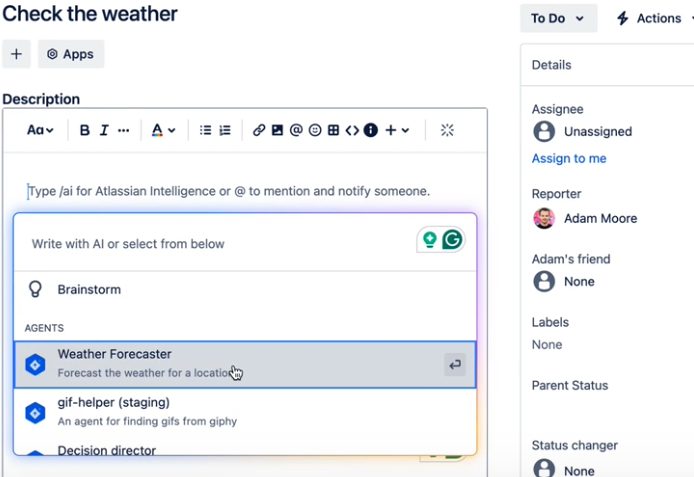The height and width of the screenshot is (477, 694).
Task: Choose Brainstorm from the AI menu
Action: point(89,290)
